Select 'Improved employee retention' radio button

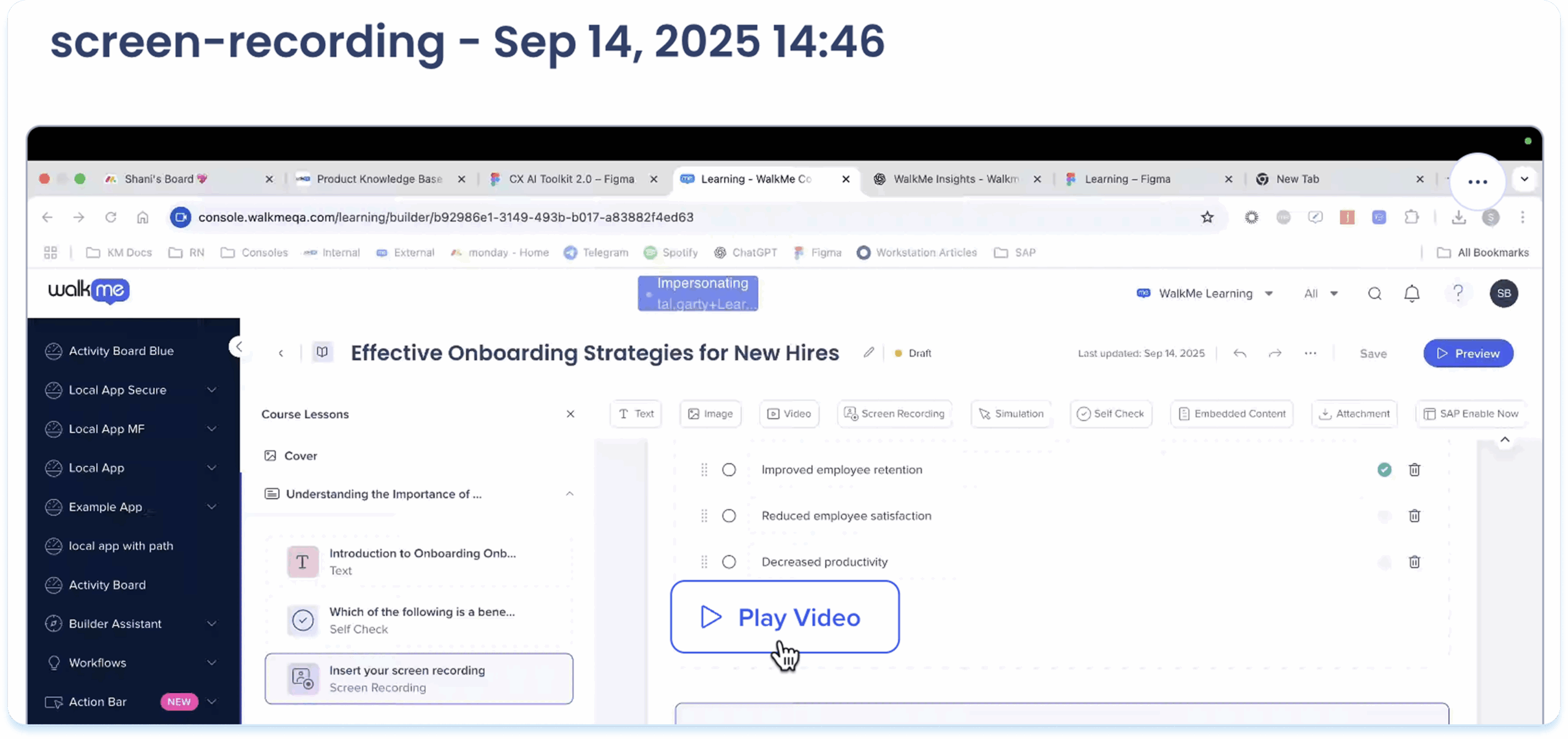point(729,470)
